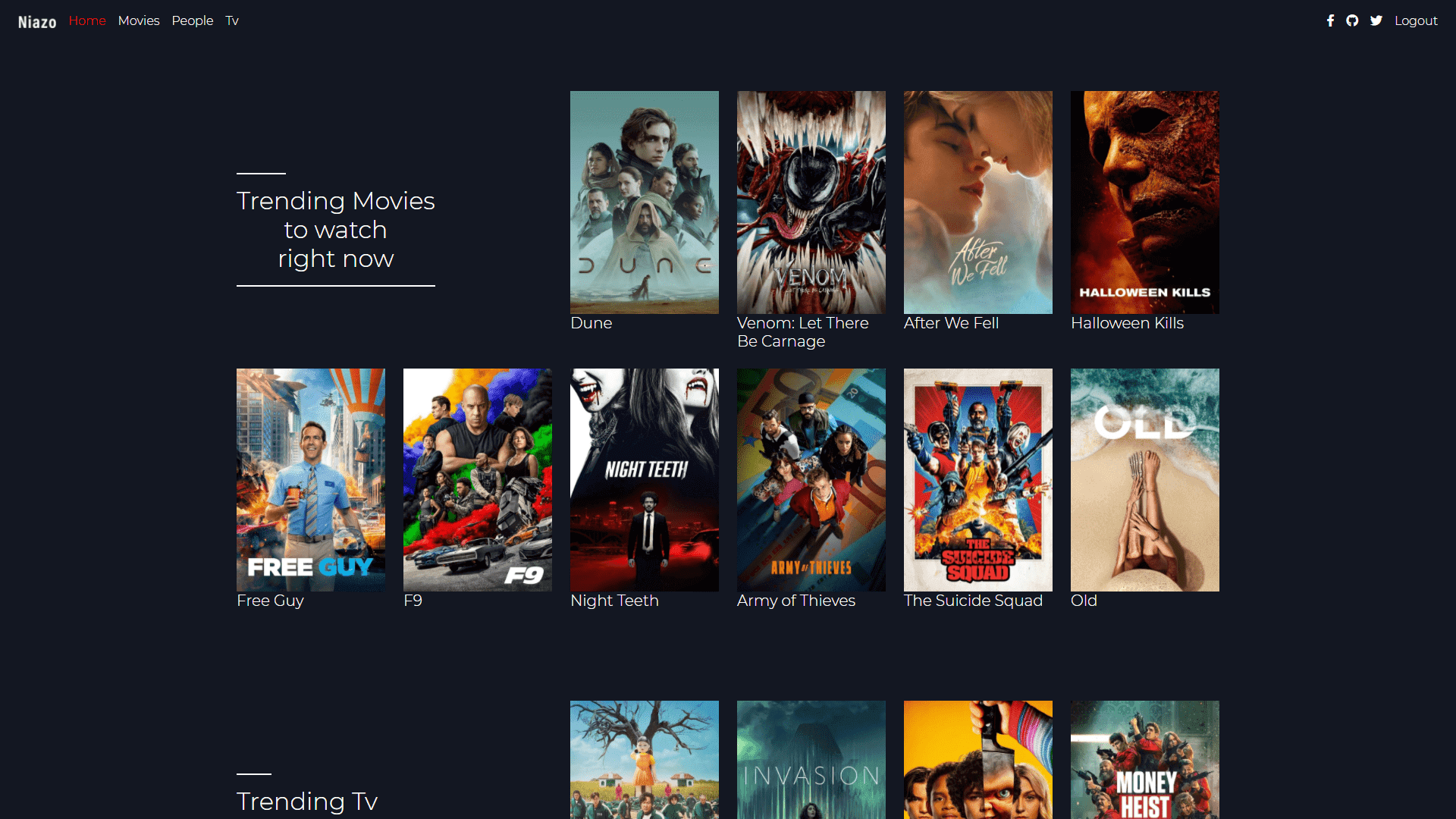Open the Money Heist TV poster
Screen dimensions: 1456x819
(x=1144, y=759)
